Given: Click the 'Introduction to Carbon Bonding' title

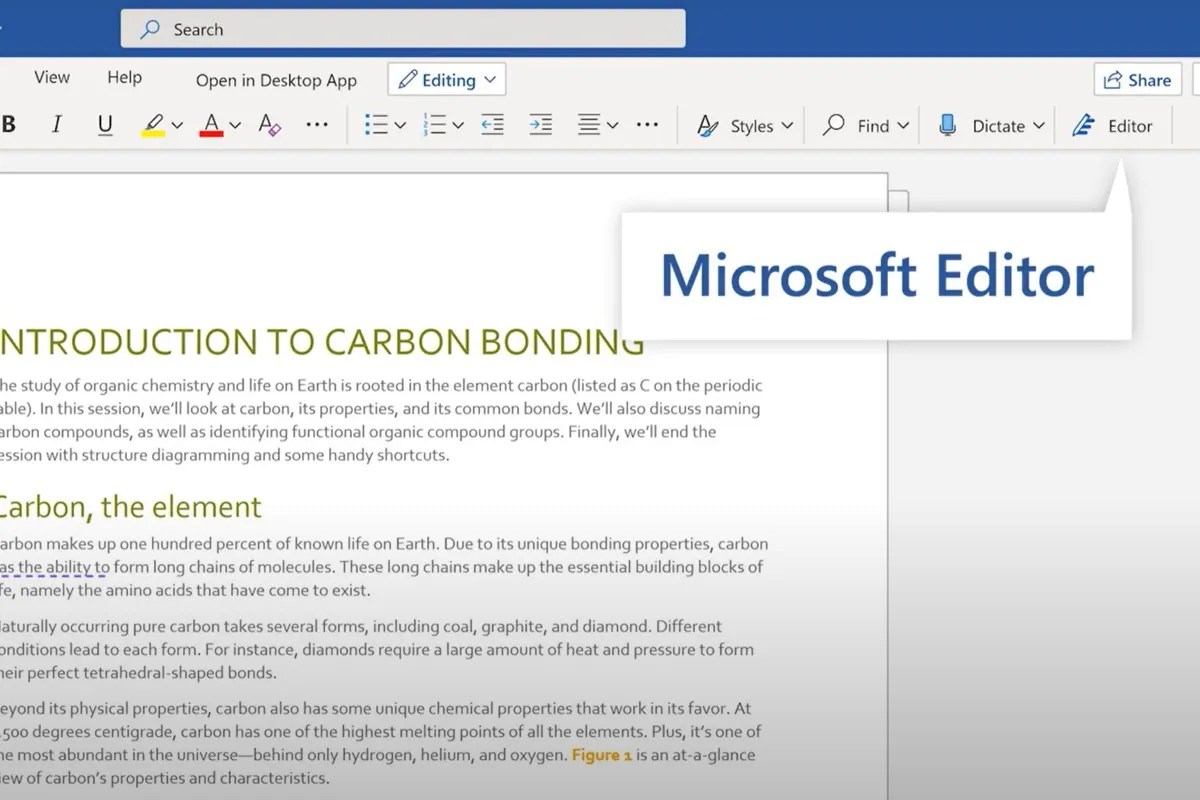Looking at the screenshot, I should (x=321, y=342).
